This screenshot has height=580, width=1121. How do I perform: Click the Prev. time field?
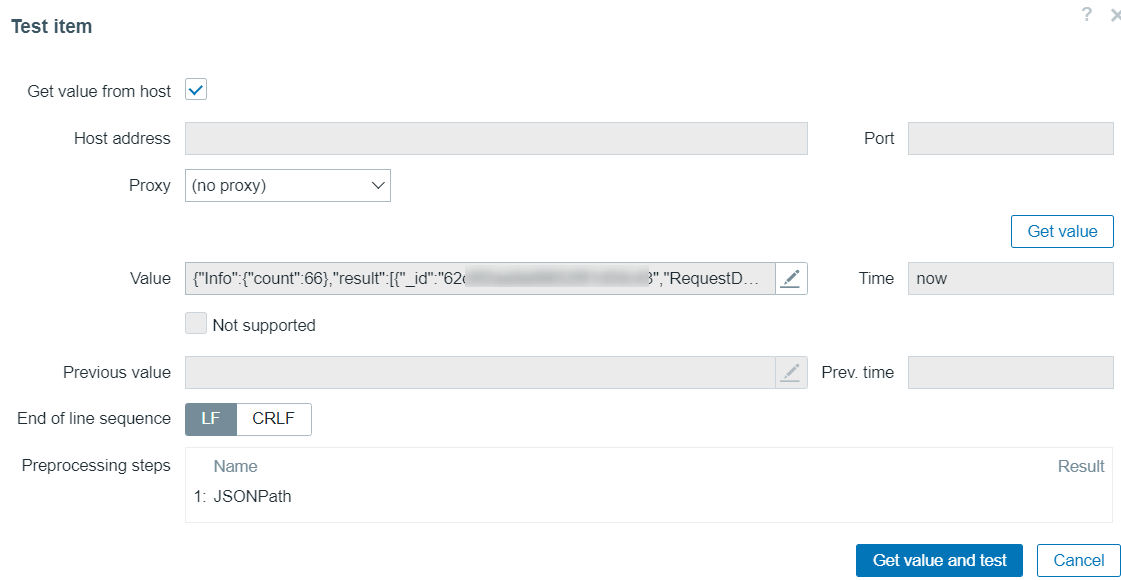click(1010, 373)
